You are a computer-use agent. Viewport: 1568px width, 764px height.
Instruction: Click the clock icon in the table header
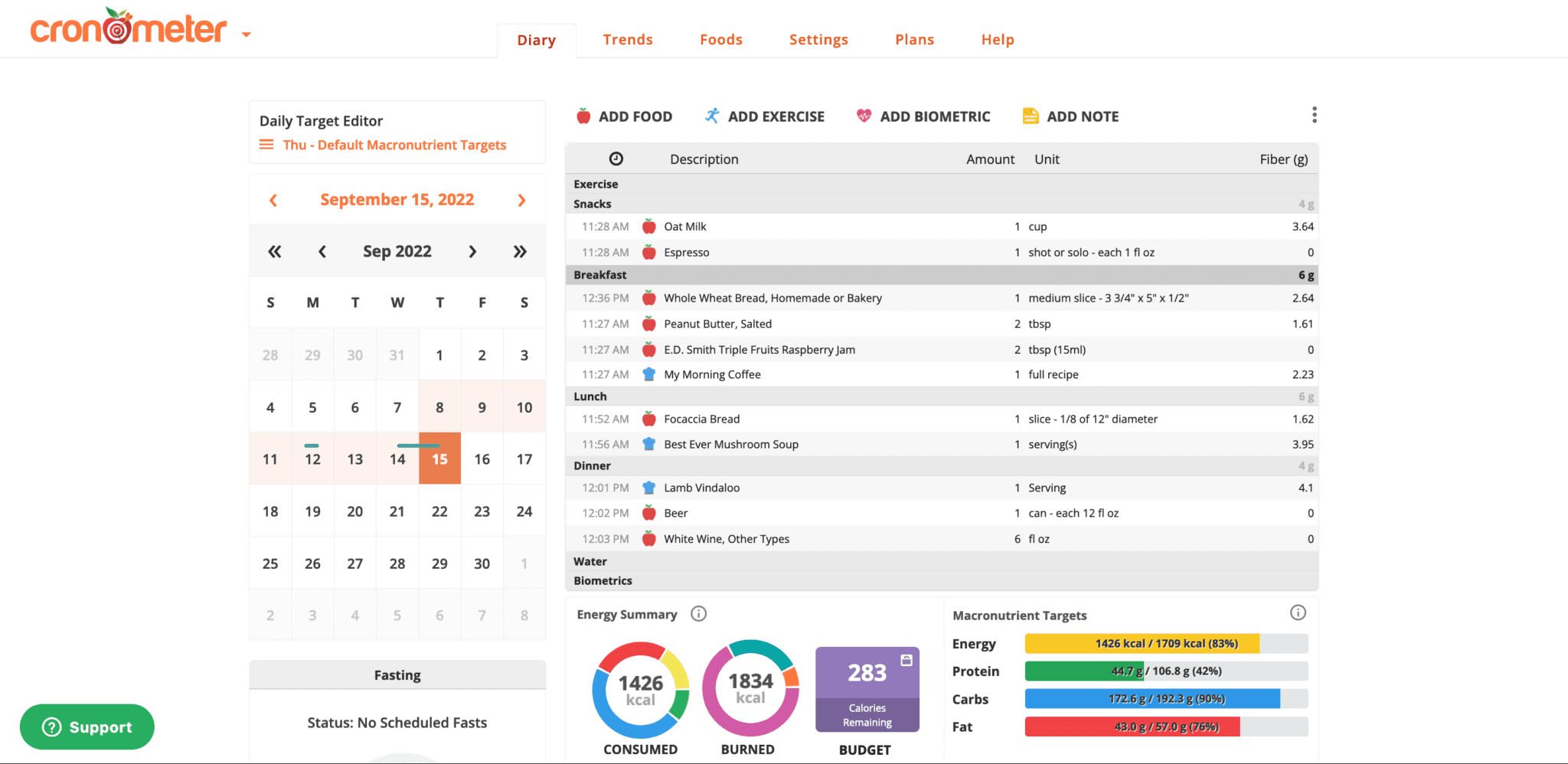point(616,159)
